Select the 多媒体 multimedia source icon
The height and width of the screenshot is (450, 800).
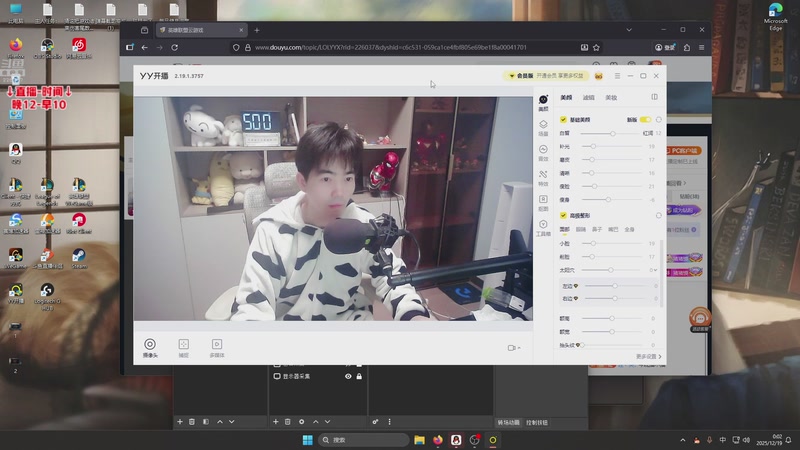point(217,347)
